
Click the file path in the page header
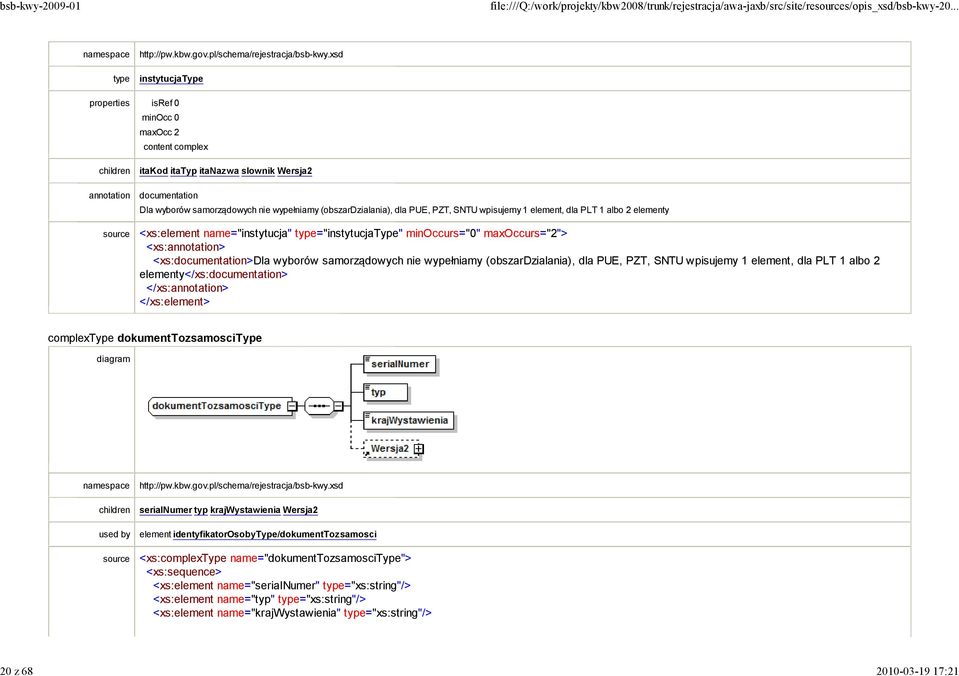pos(725,6)
